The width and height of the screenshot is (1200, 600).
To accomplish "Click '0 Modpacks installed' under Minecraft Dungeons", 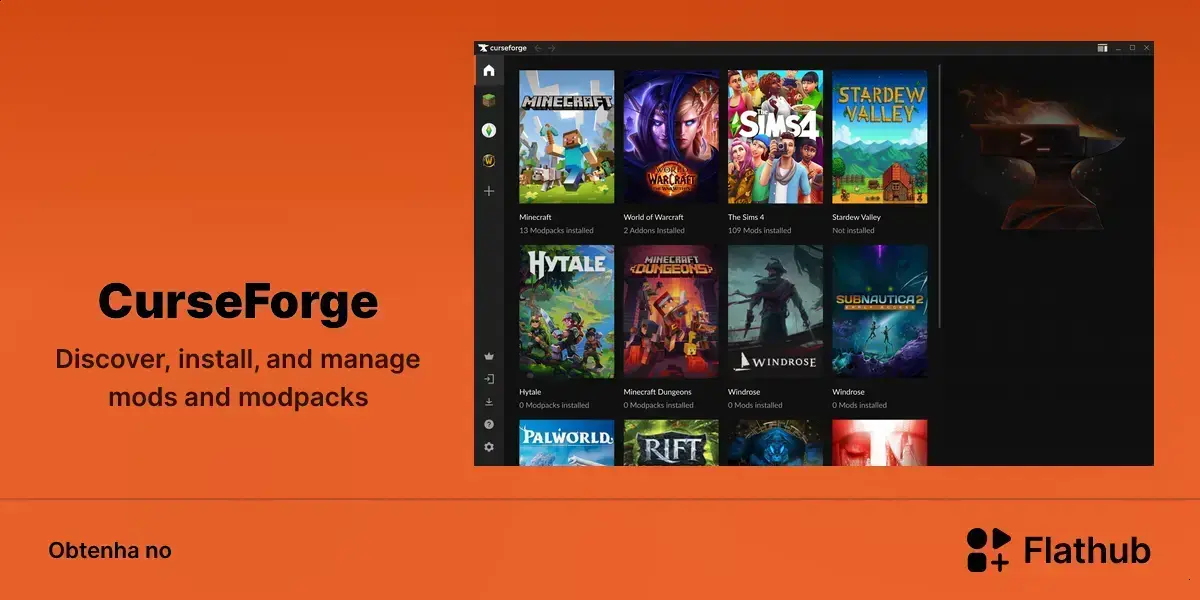I will coord(658,405).
